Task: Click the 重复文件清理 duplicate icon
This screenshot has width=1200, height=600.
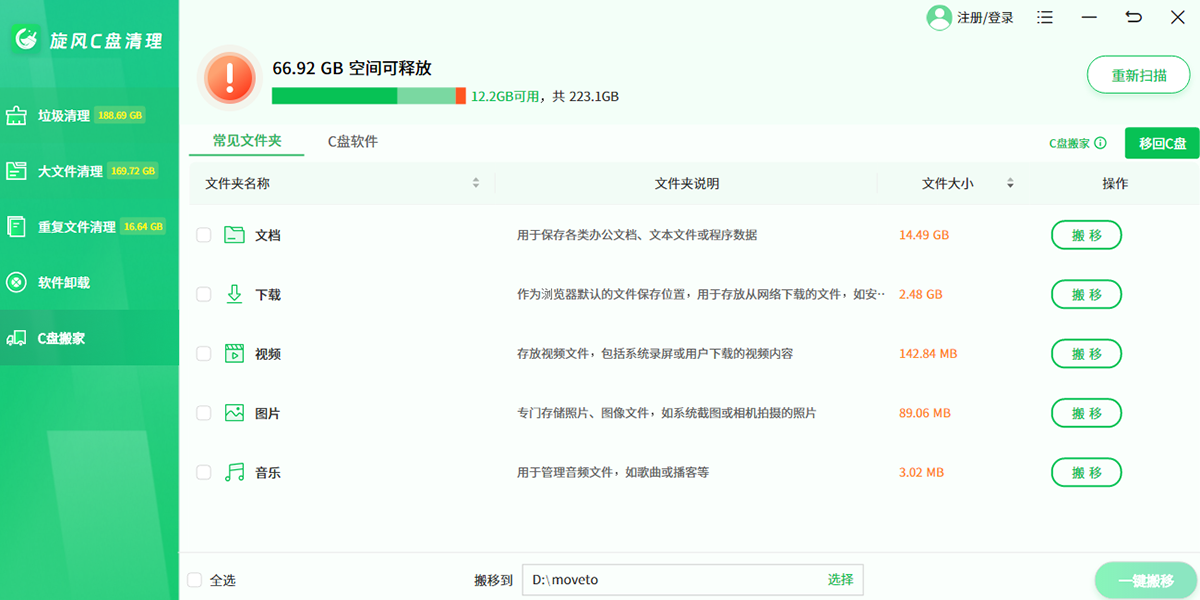Action: click(16, 227)
